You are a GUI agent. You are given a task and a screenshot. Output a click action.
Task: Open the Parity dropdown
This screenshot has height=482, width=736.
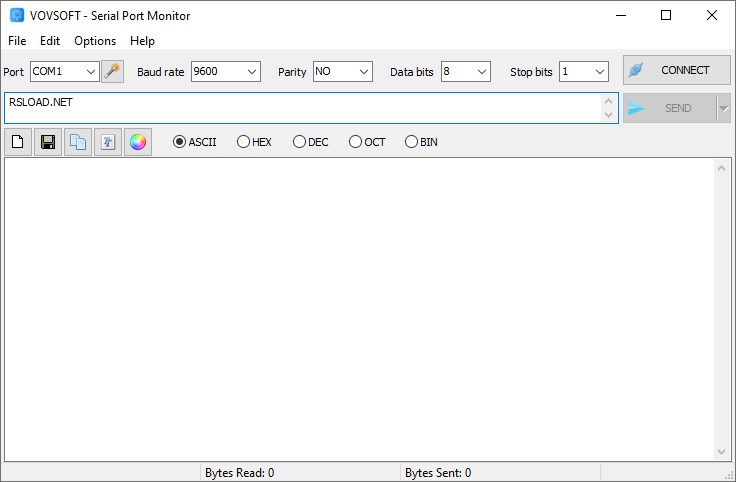343,71
